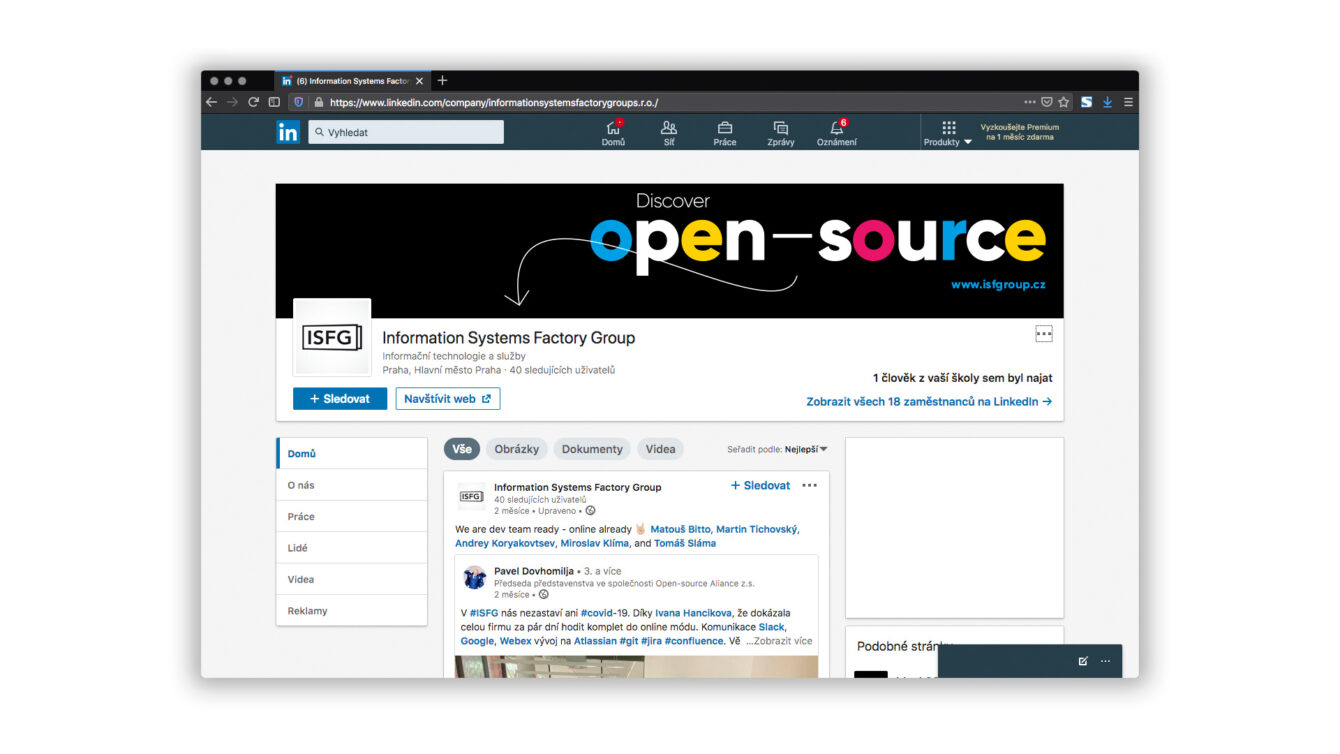Close the Information Systems Factory browser tab
The height and width of the screenshot is (754, 1340).
(420, 81)
